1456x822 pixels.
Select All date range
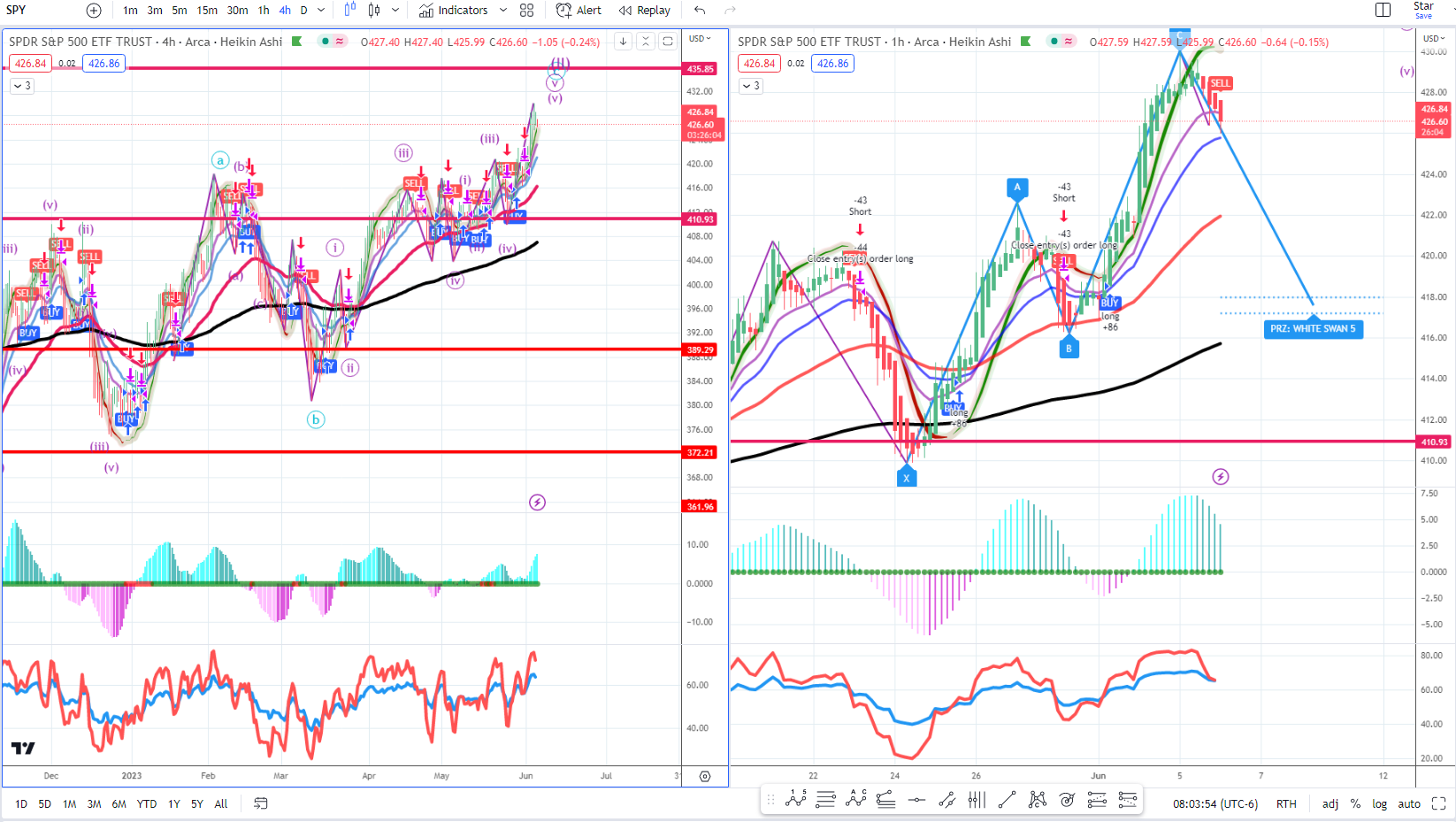tap(221, 804)
